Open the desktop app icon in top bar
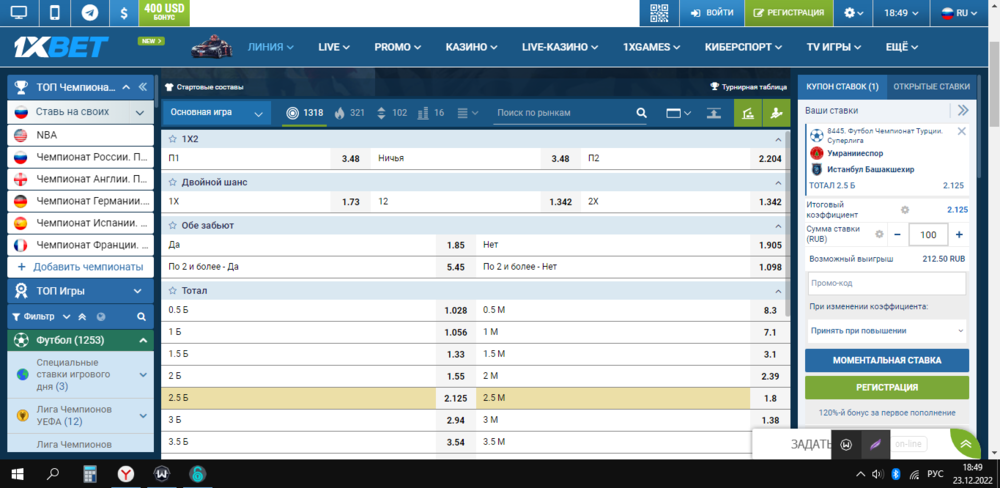1000x488 pixels. [19, 13]
